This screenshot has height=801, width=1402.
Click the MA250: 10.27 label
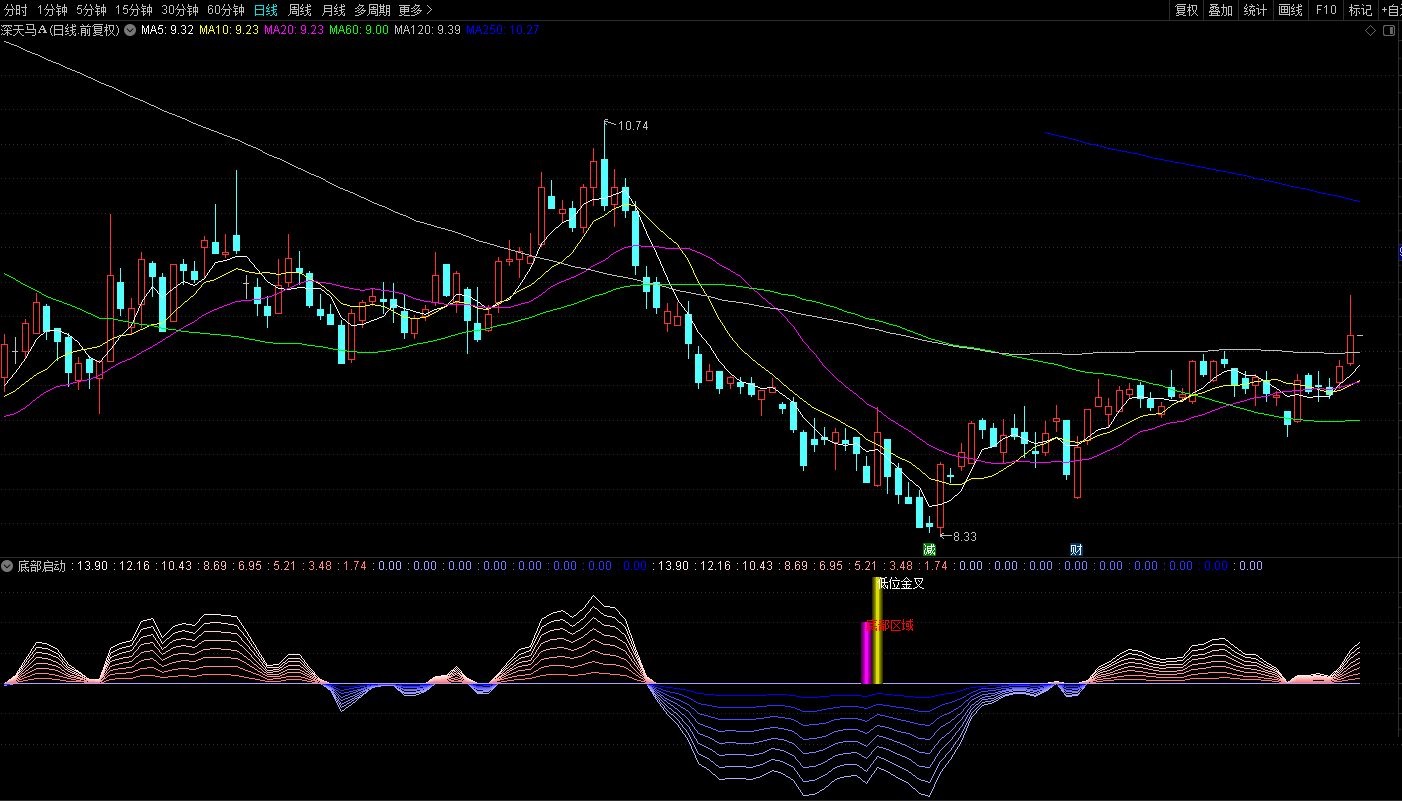coord(503,30)
